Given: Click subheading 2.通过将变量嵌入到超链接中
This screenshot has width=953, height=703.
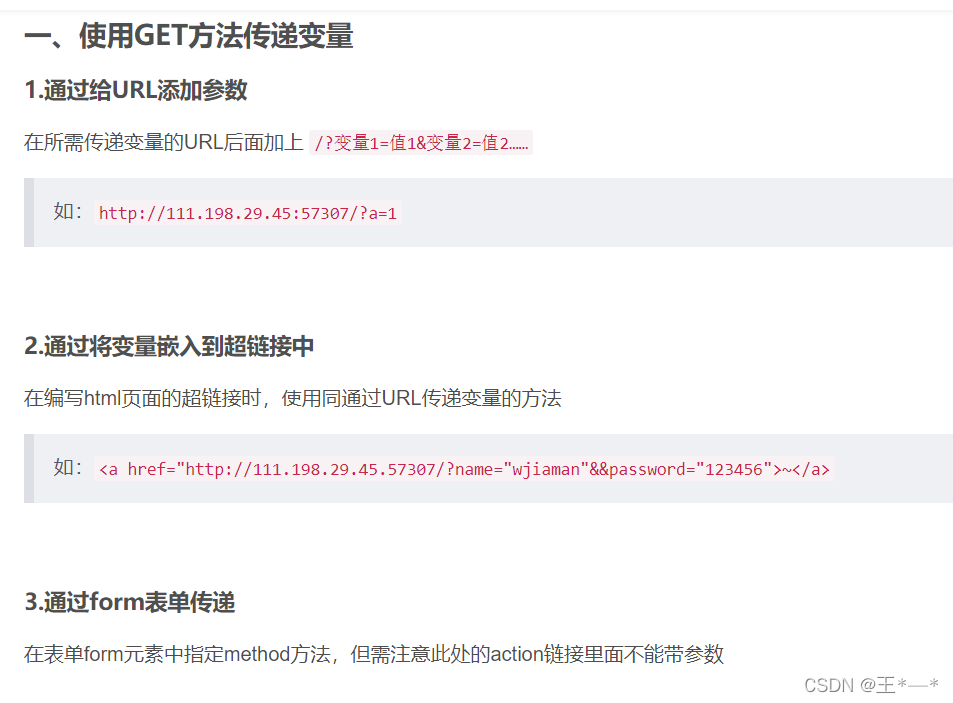Looking at the screenshot, I should pyautogui.click(x=169, y=346).
